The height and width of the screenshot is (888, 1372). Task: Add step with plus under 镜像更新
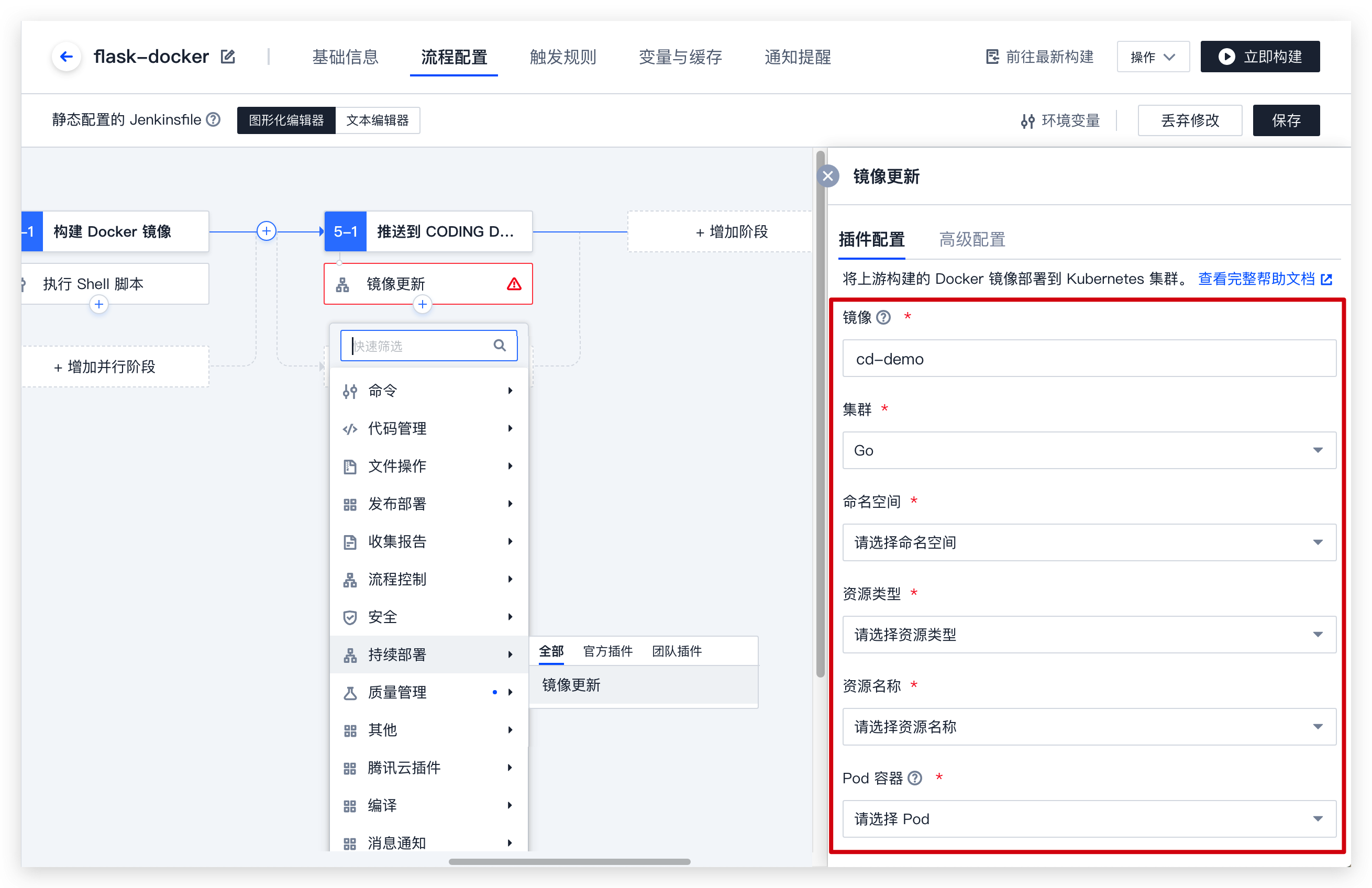coord(423,304)
